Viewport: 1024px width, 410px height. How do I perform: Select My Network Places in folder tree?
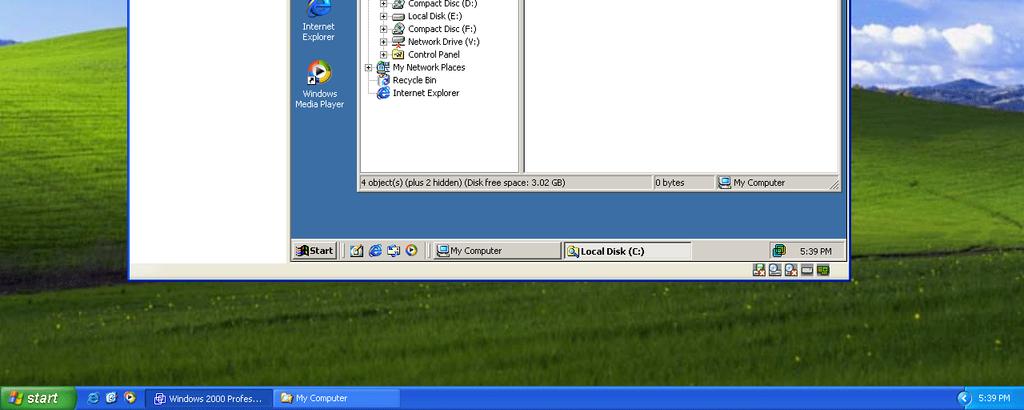(428, 67)
